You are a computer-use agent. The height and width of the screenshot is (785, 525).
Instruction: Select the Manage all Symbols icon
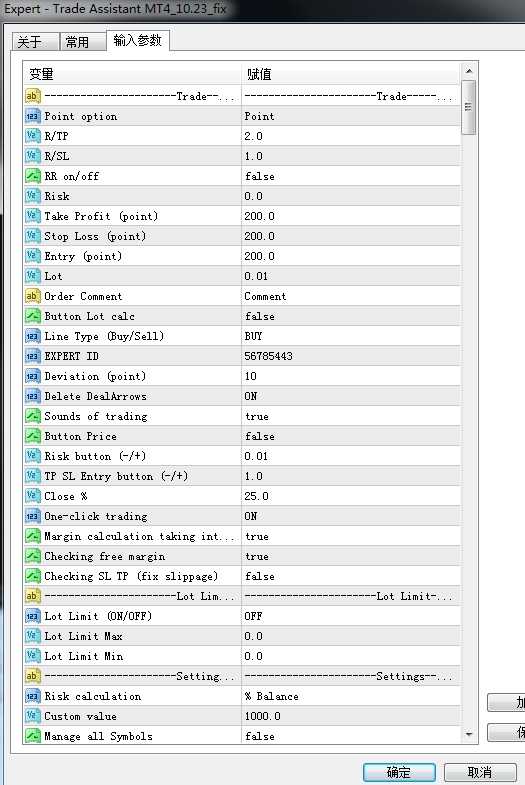coord(33,736)
